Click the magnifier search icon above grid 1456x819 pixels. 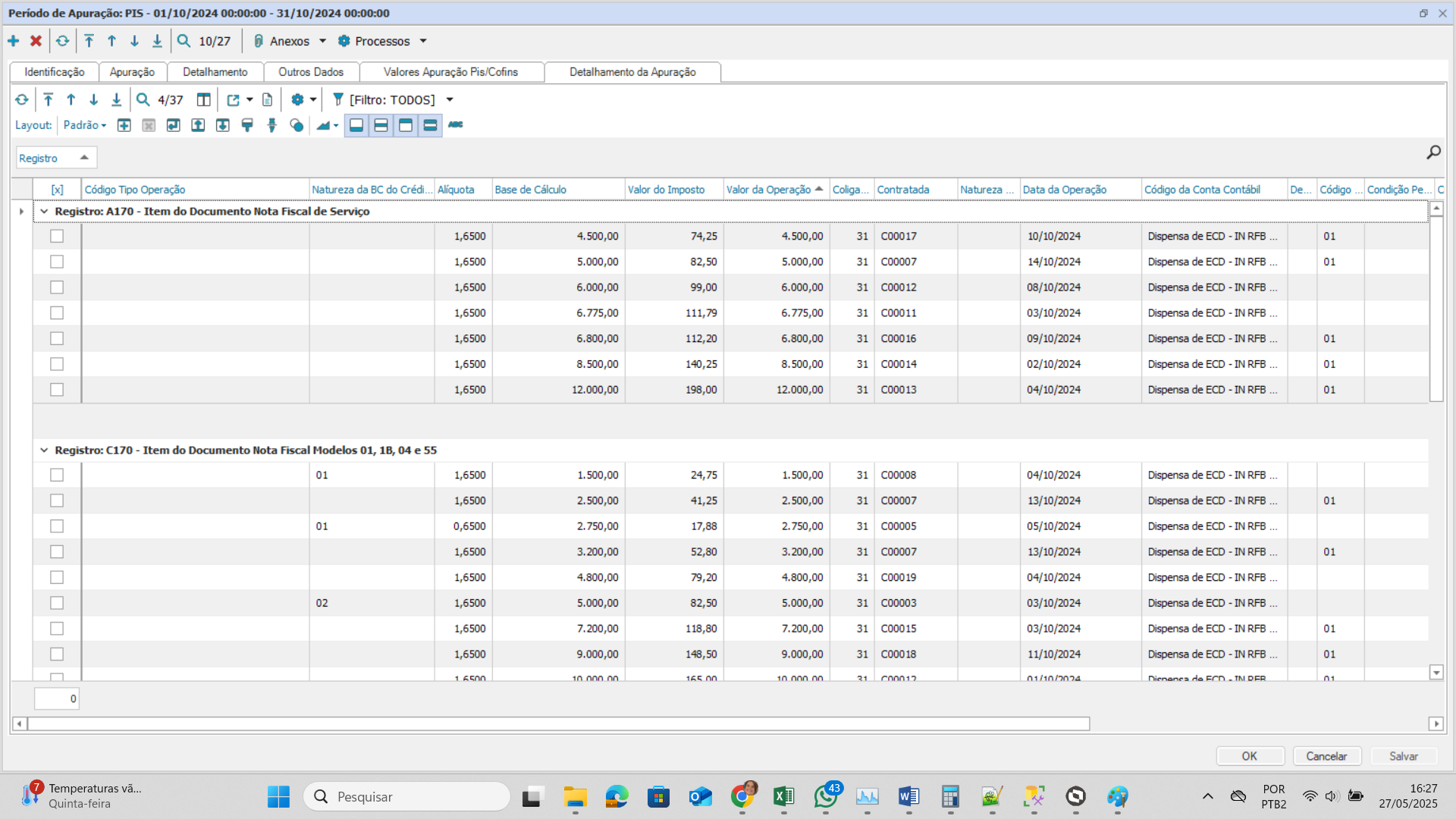(1433, 152)
